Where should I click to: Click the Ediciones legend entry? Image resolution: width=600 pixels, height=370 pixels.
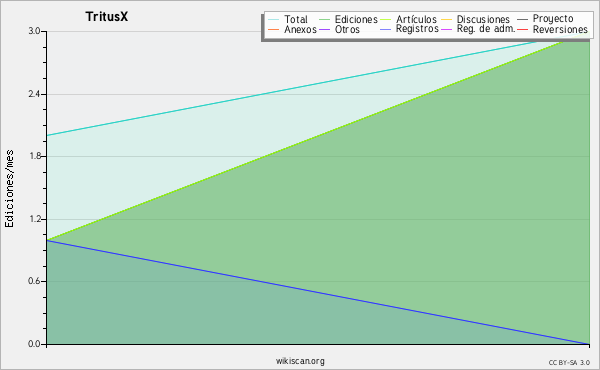tap(348, 19)
